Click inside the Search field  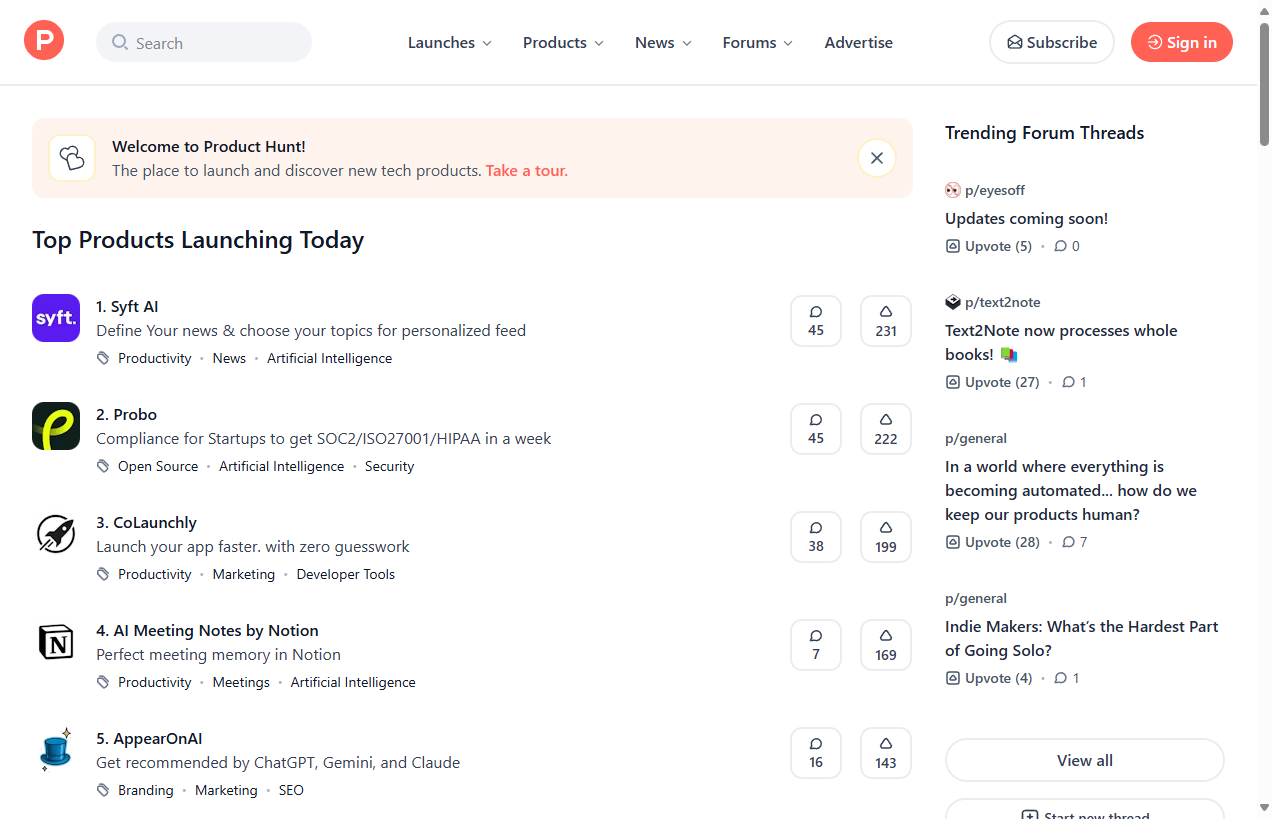click(203, 42)
